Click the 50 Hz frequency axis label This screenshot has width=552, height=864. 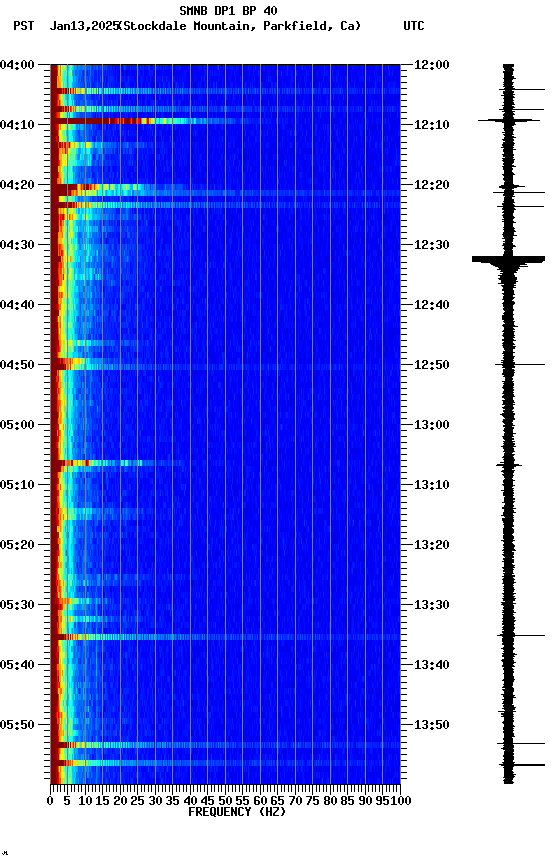pyautogui.click(x=225, y=801)
